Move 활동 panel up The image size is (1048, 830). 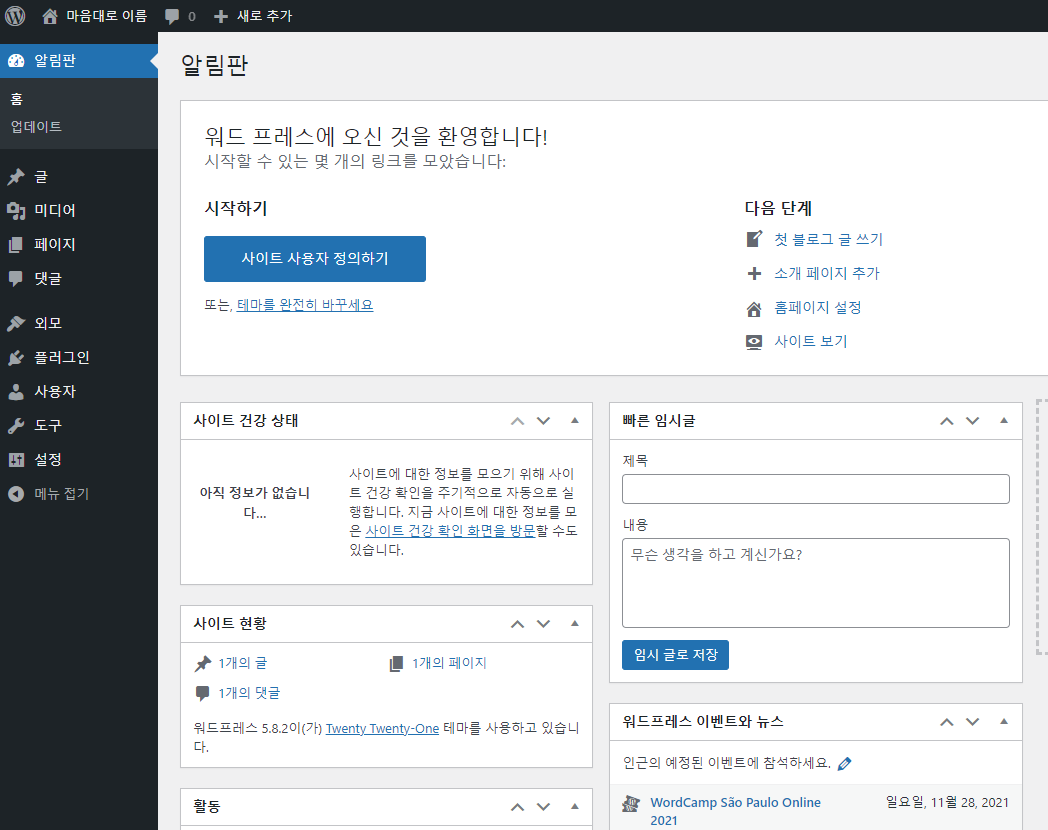[517, 807]
